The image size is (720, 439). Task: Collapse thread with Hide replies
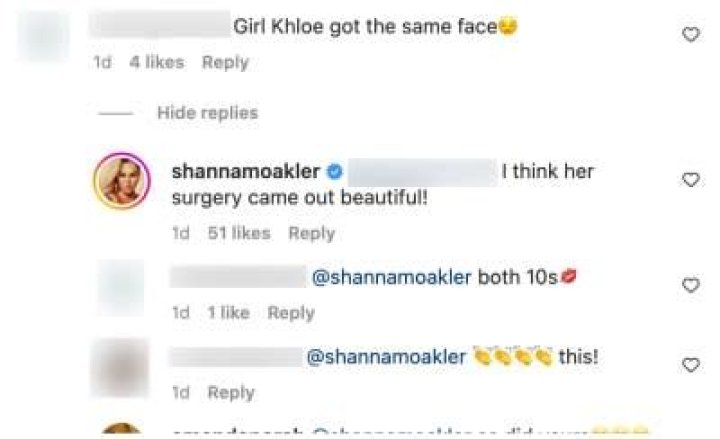coord(207,113)
